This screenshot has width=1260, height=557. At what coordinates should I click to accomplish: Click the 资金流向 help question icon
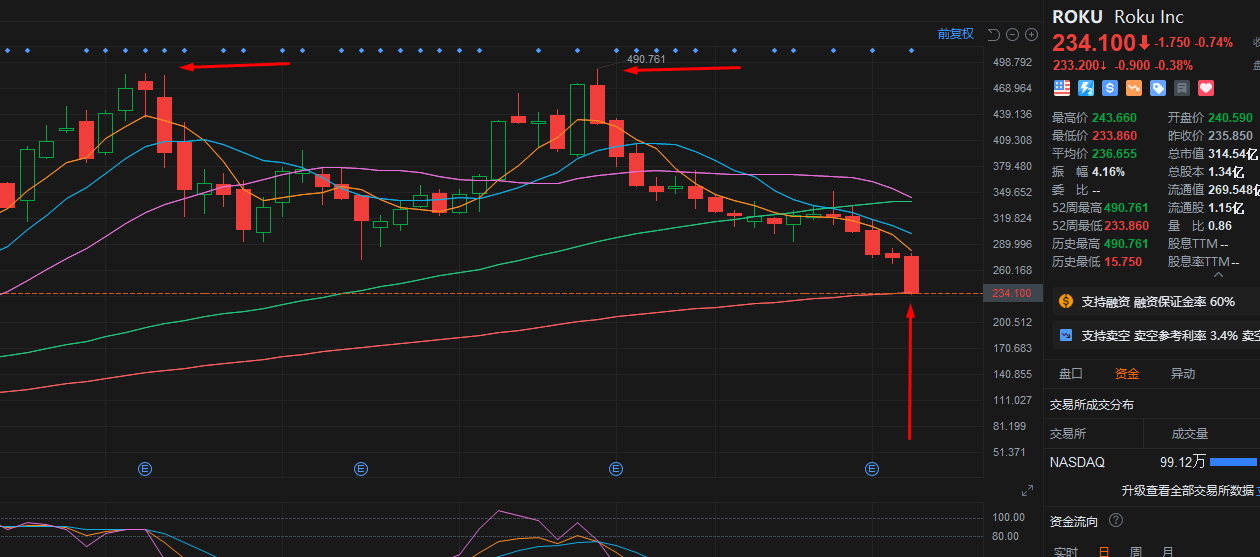pyautogui.click(x=1115, y=521)
